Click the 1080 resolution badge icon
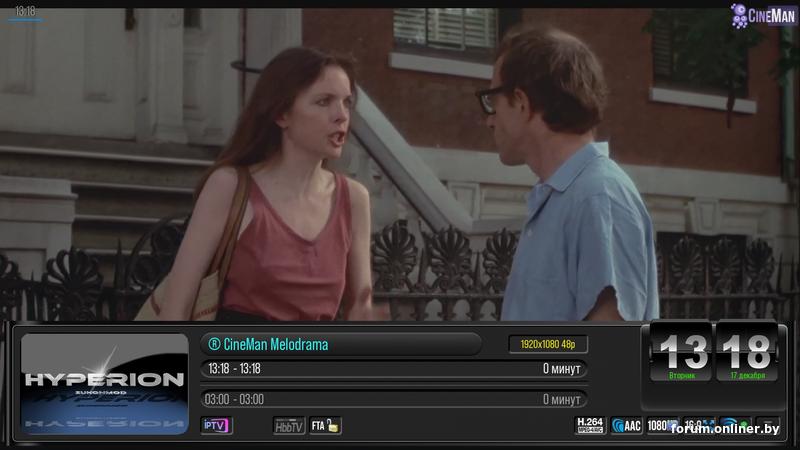Screen dimensions: 800x450 662,426
